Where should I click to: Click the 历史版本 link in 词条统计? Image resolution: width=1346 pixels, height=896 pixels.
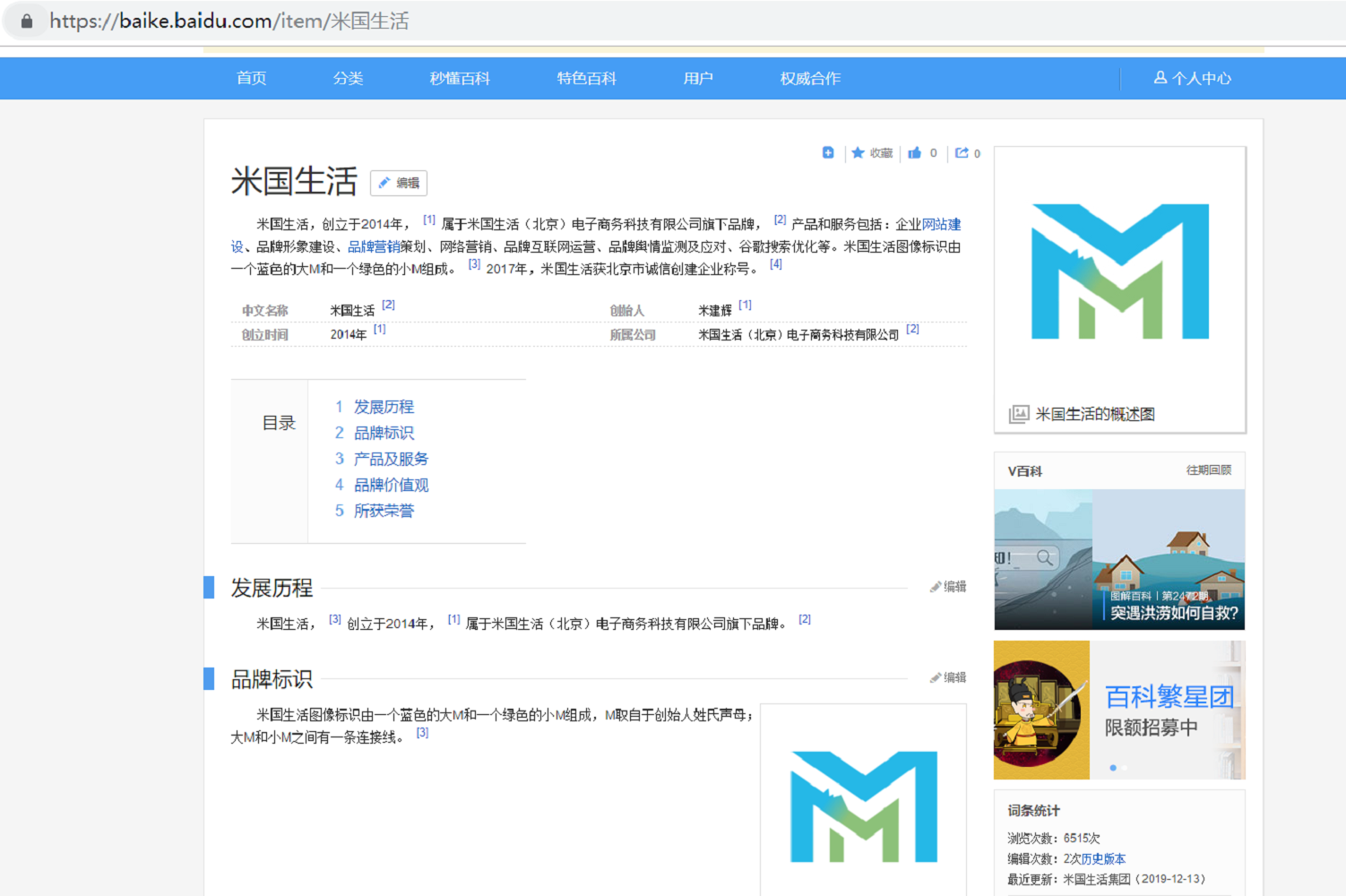1103,858
